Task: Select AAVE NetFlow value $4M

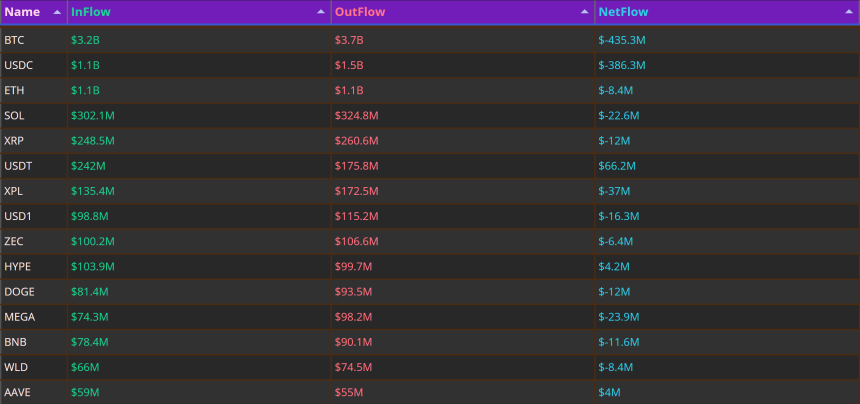Action: (x=609, y=392)
